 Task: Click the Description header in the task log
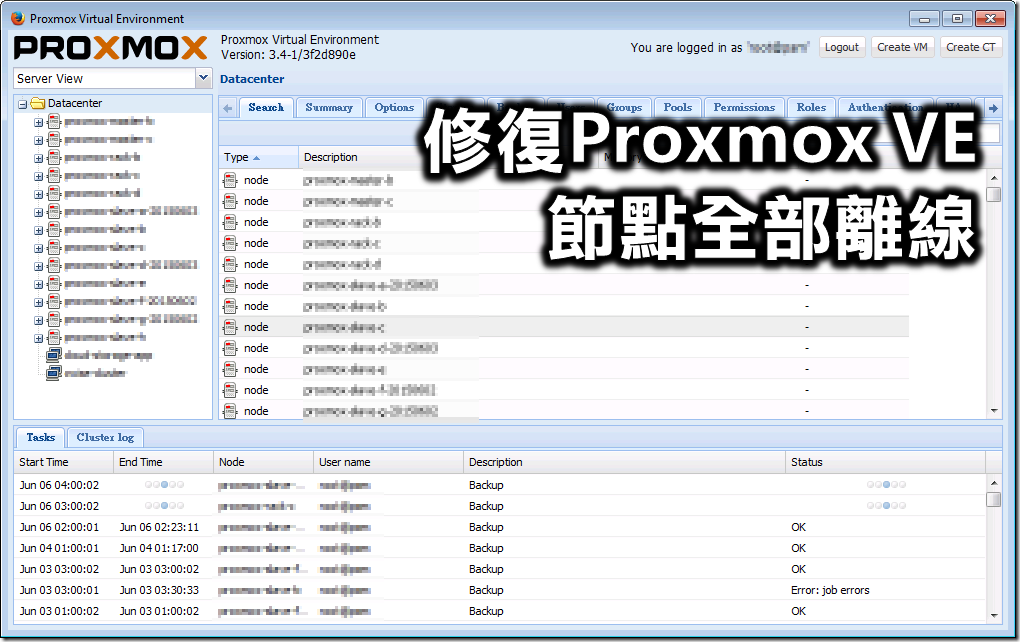coord(624,462)
